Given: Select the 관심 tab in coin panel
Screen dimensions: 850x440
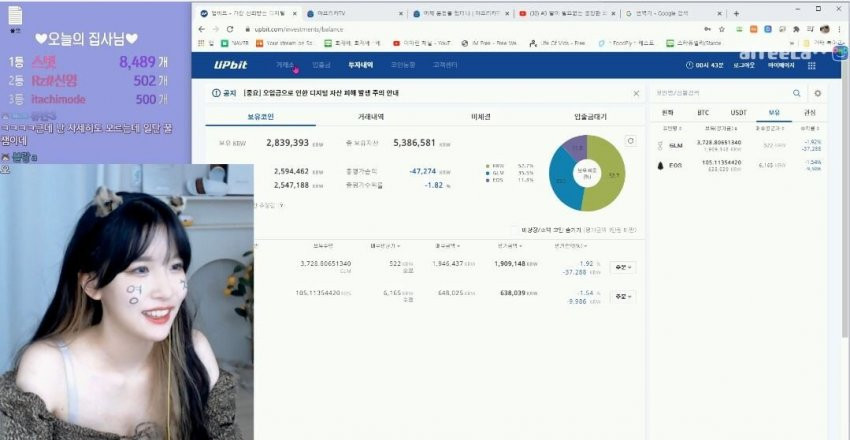Looking at the screenshot, I should point(809,113).
